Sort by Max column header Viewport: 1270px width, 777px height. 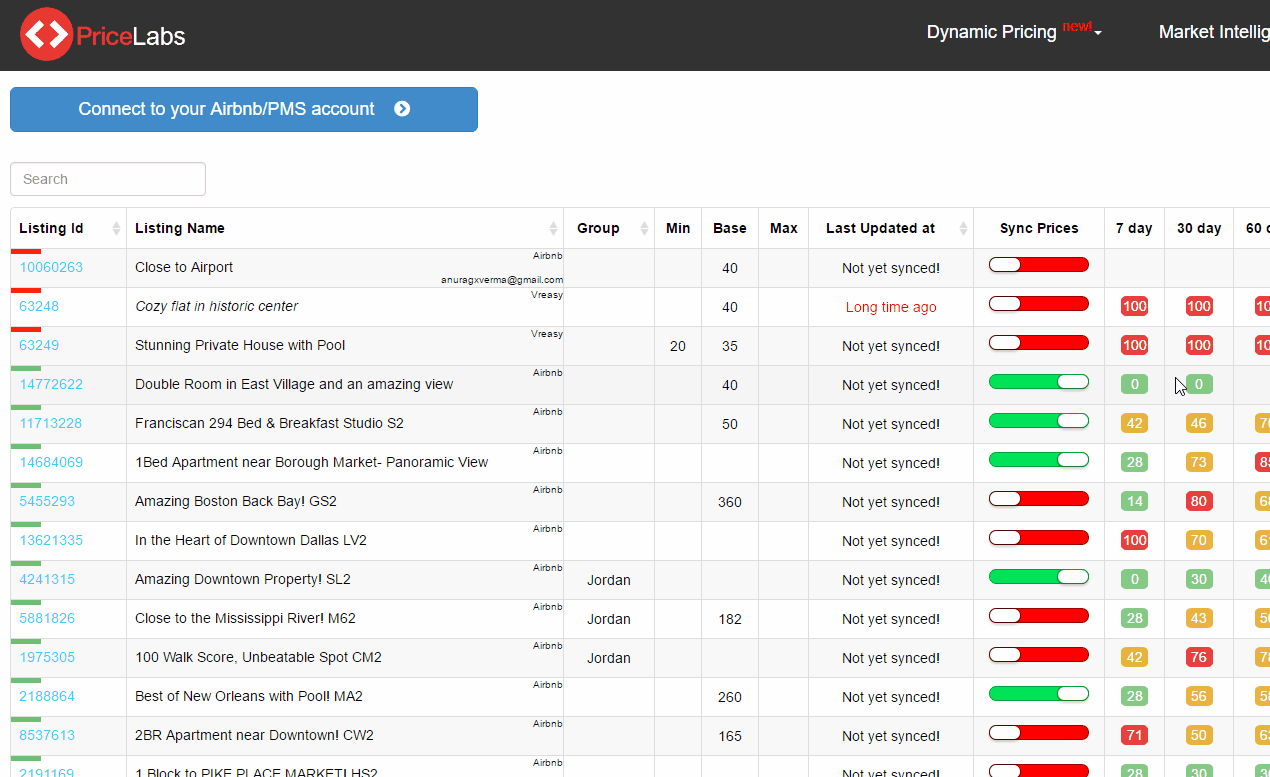tap(784, 228)
